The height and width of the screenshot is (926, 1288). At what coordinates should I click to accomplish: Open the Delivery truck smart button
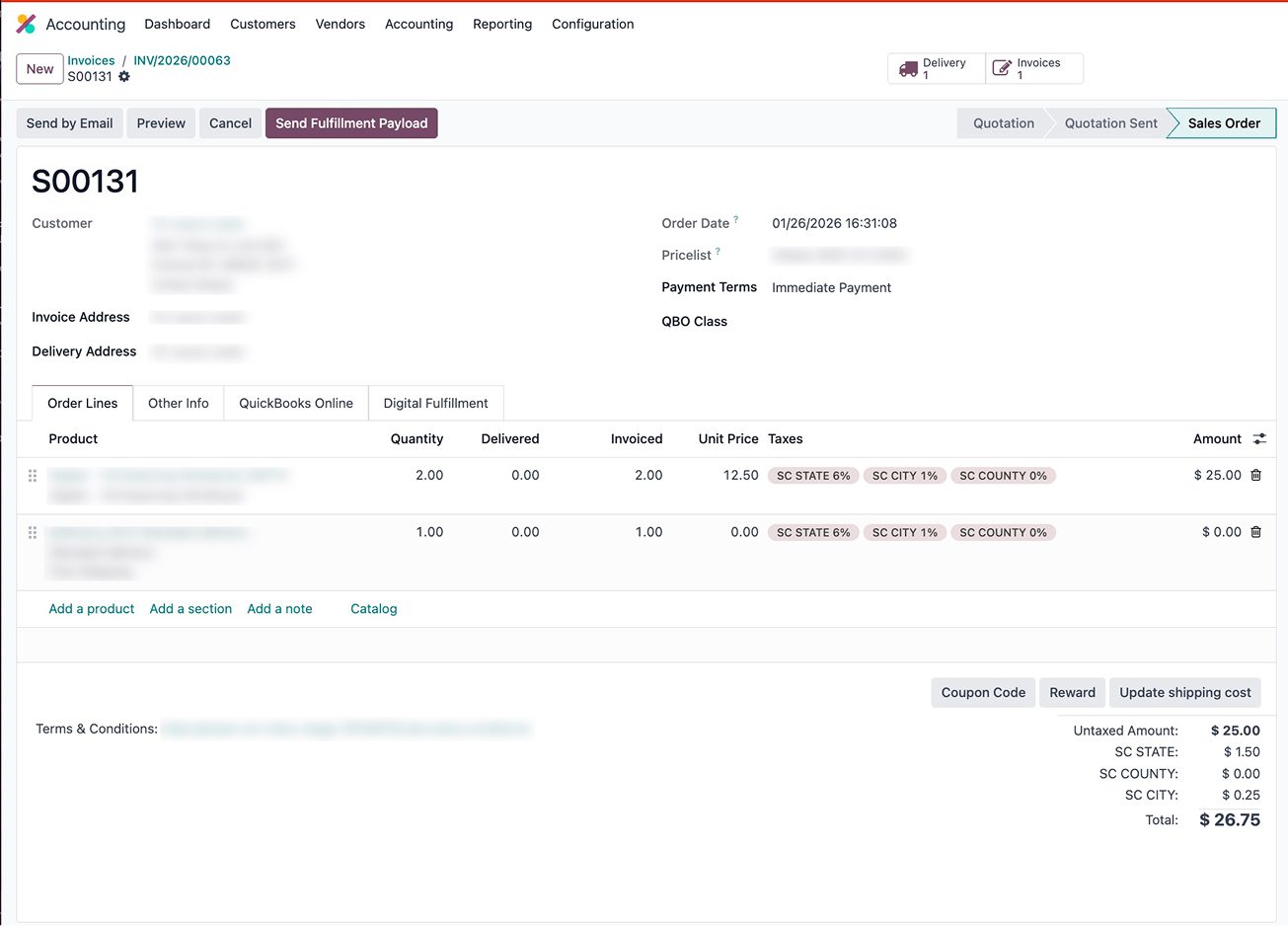pos(909,69)
